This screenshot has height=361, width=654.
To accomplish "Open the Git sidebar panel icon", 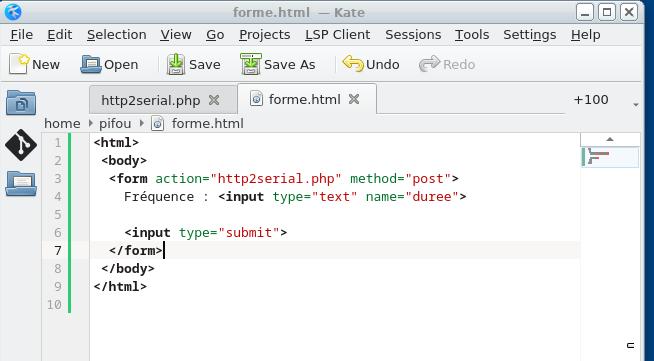I will coord(21,145).
